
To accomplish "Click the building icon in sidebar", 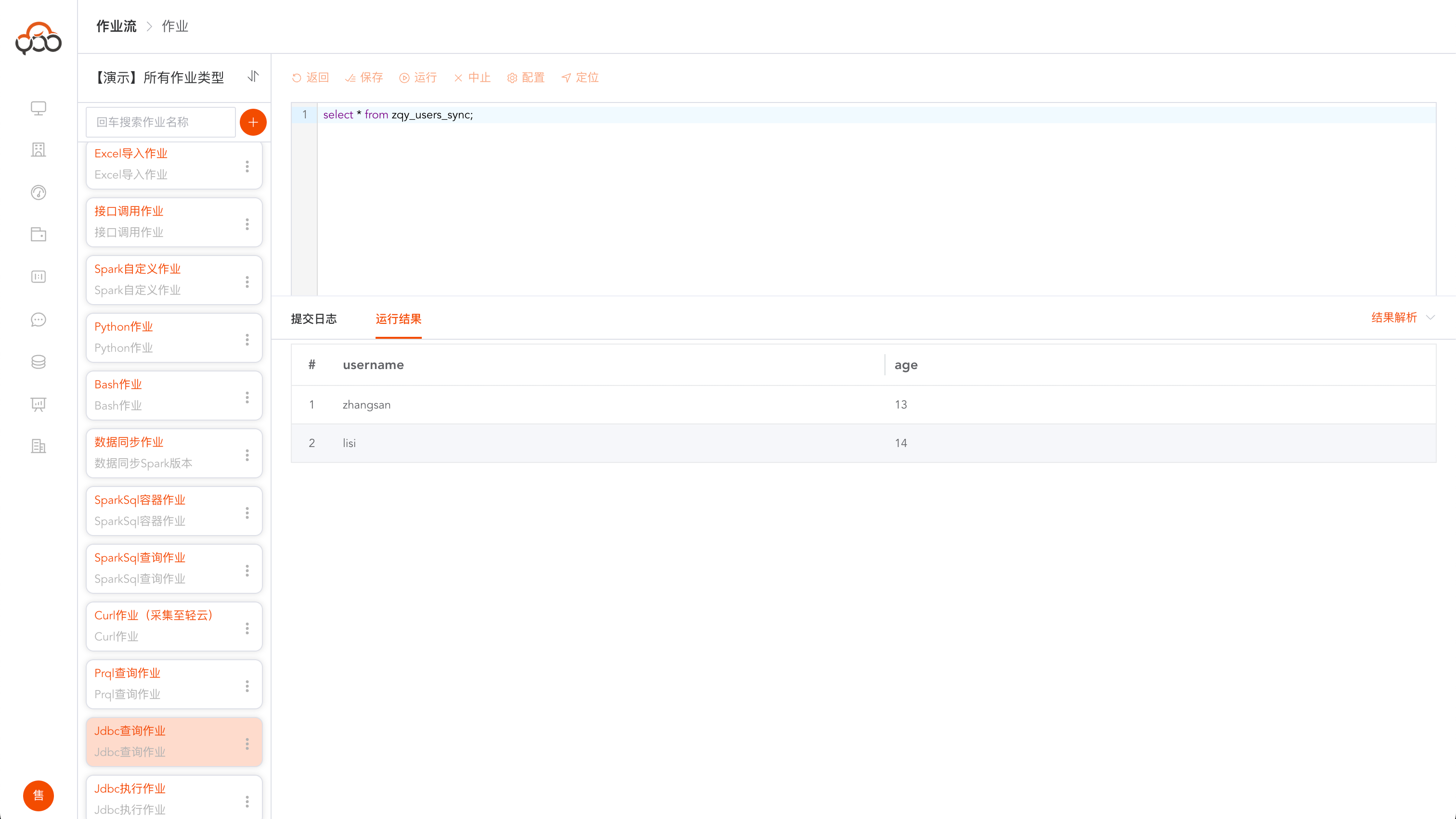I will (x=38, y=150).
